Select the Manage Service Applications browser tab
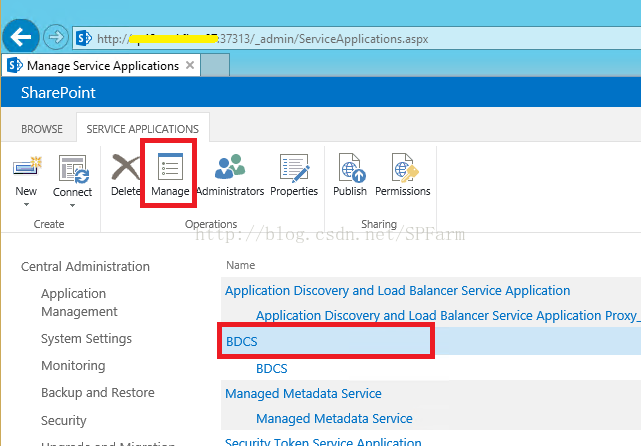Viewport: 641px width, 446px height. pos(101,65)
